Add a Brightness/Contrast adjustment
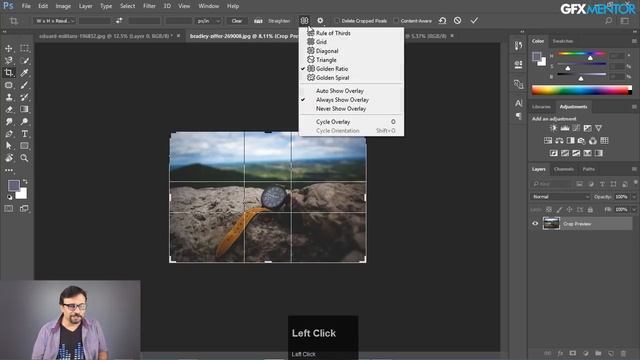Screen dimensions: 640x360 point(553,128)
